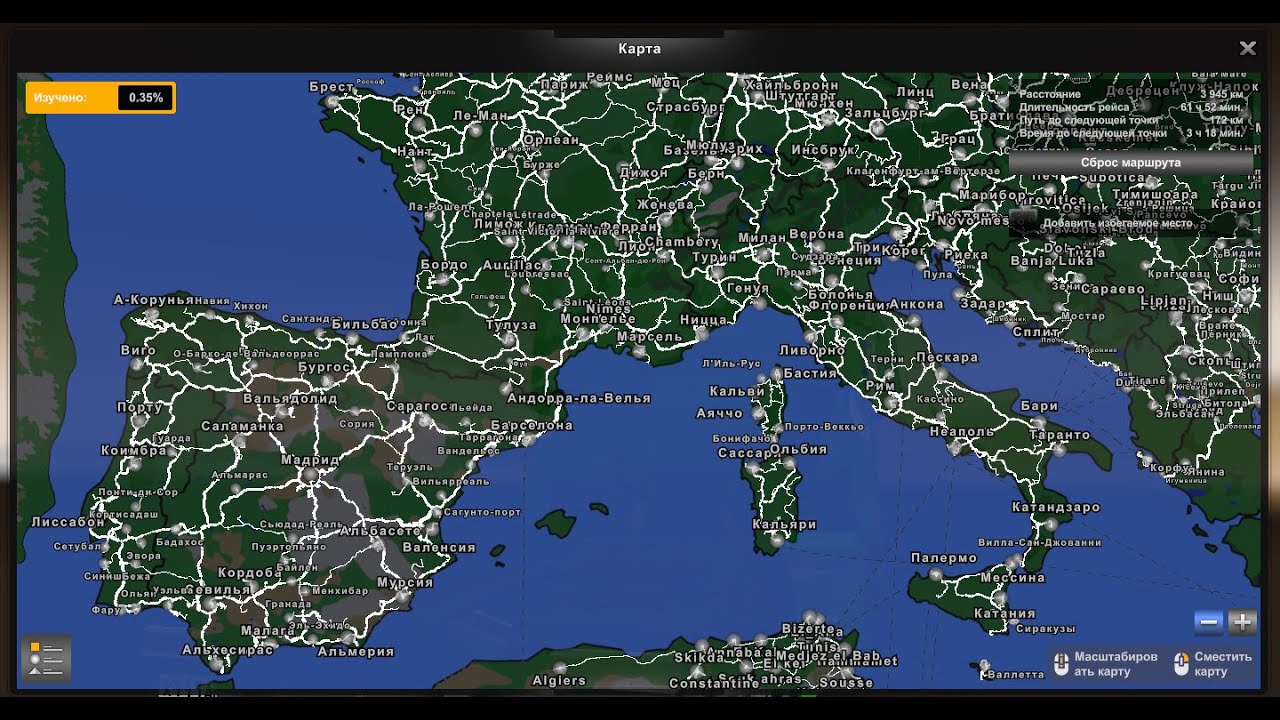Click the Масштабировать карту hint text
1280x720 pixels.
pyautogui.click(x=1116, y=664)
